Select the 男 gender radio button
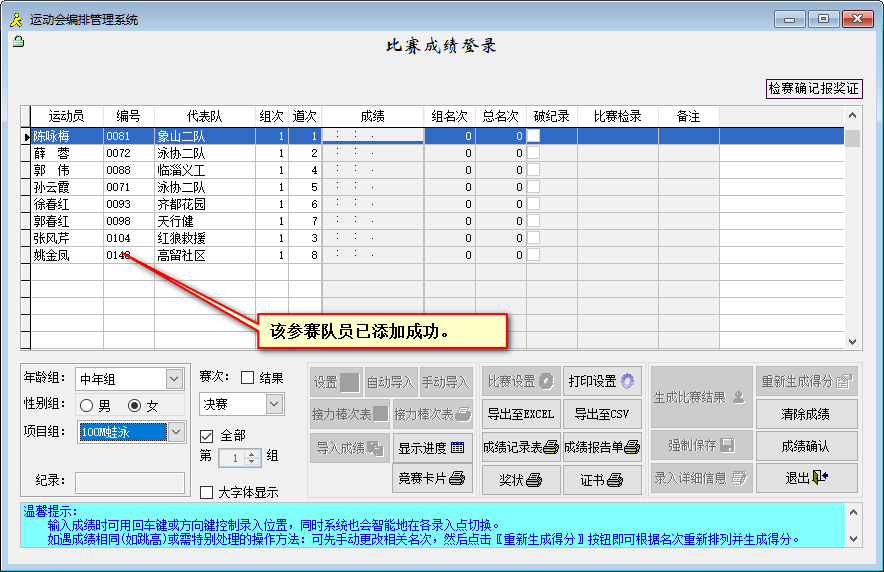Screen dimensions: 884x572 (86, 405)
